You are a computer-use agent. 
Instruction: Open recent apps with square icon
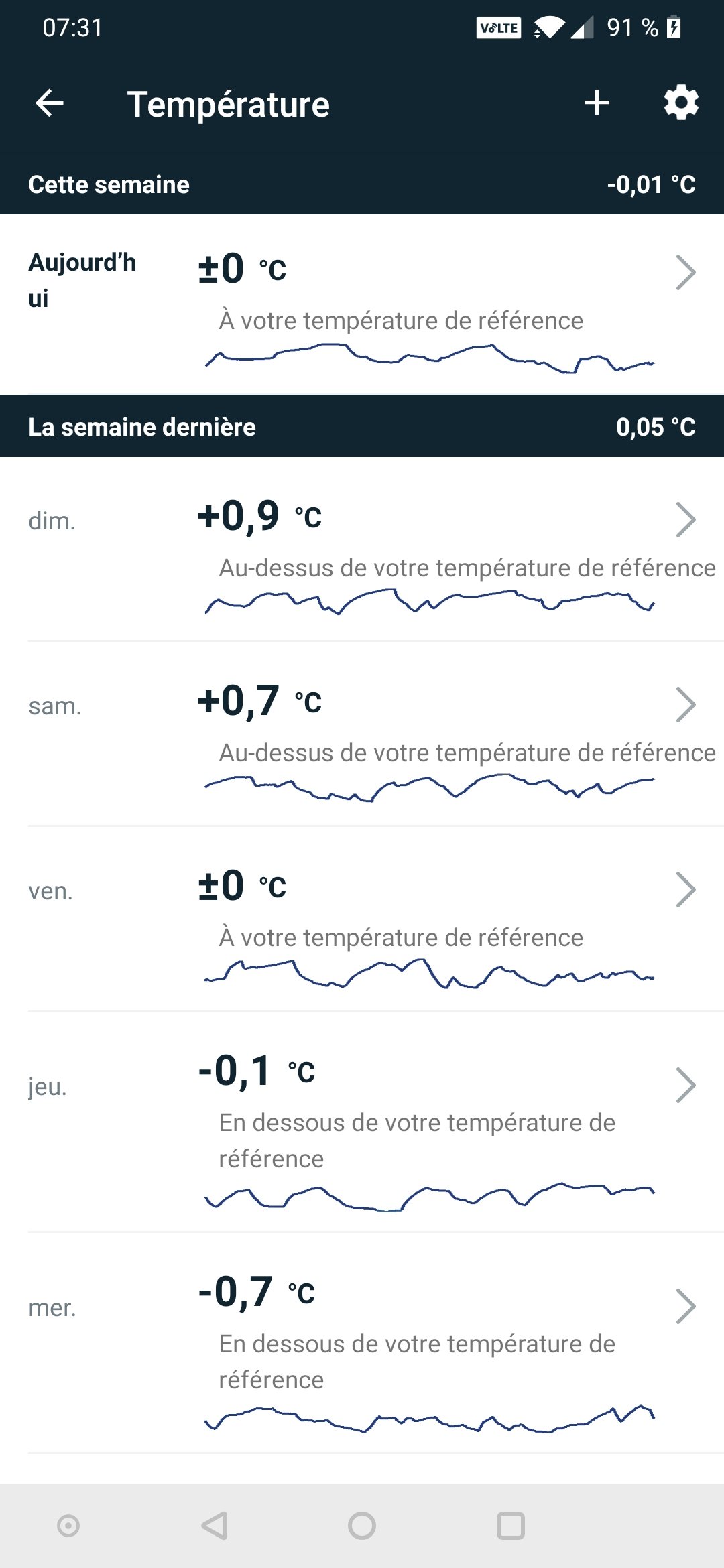tap(510, 1526)
